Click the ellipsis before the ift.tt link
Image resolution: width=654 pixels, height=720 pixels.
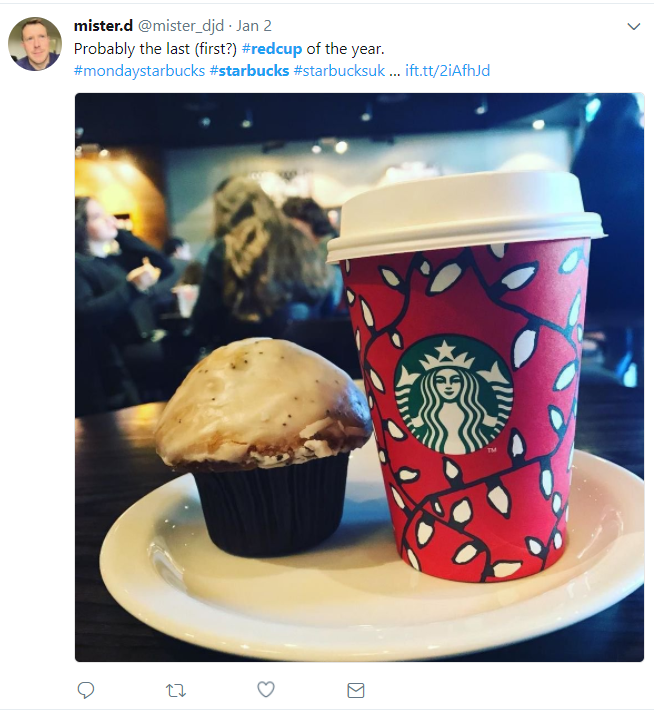[395, 73]
